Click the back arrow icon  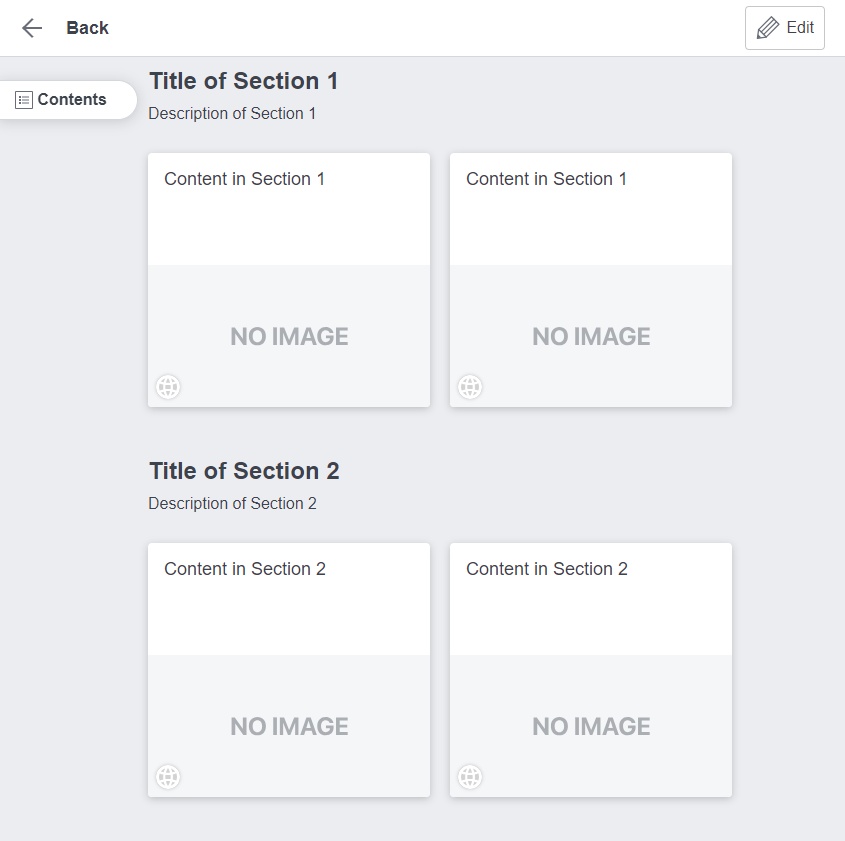32,28
